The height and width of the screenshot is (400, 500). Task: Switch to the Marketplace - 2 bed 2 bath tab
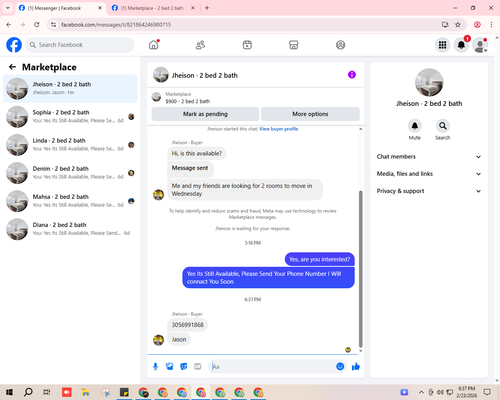pyautogui.click(x=152, y=8)
